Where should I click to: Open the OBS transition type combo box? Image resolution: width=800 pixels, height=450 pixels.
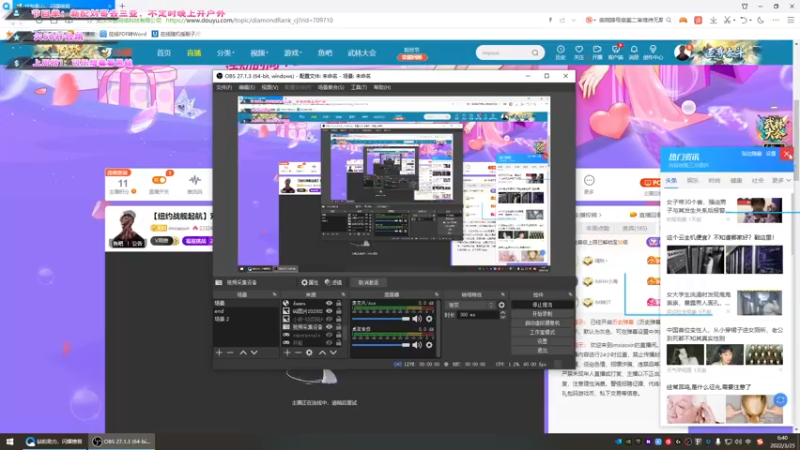470,305
